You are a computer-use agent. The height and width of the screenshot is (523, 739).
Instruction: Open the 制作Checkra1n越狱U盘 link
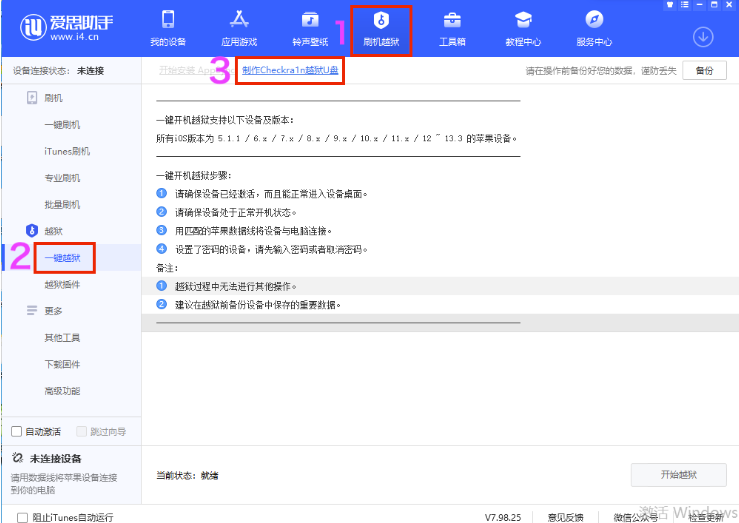click(290, 70)
